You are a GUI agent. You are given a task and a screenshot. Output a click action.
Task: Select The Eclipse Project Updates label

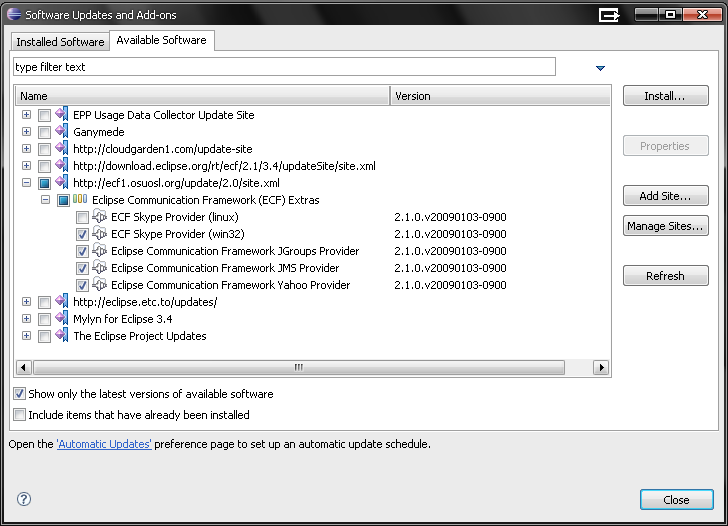click(140, 336)
